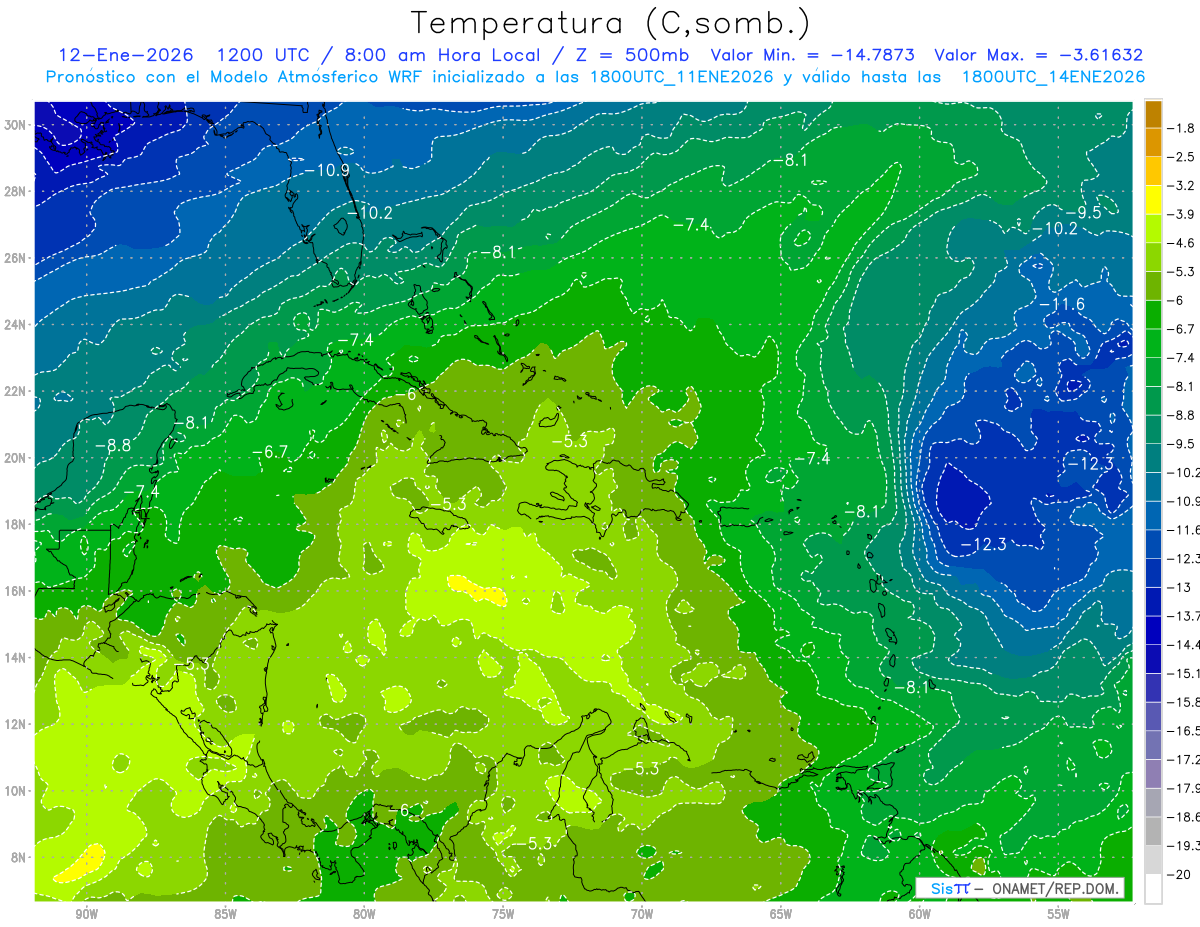This screenshot has height=927, width=1200.
Task: Click the 20N latitude axis label
Action: [x=16, y=457]
